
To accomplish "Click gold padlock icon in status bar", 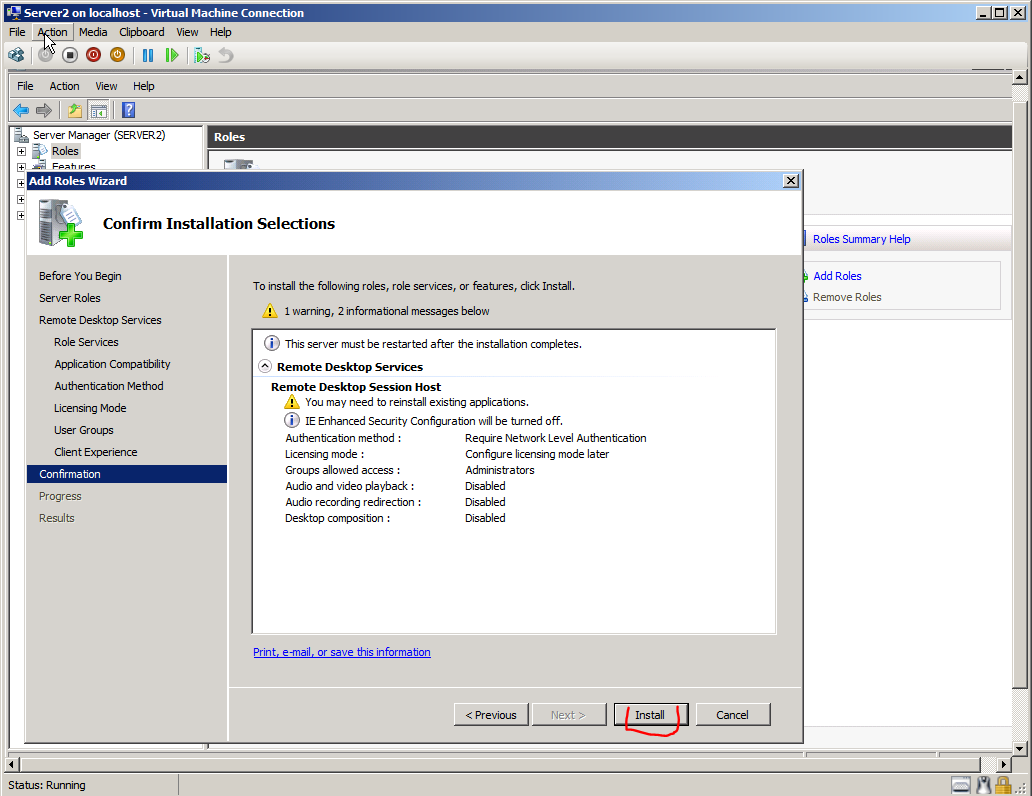I will pos(1003,785).
